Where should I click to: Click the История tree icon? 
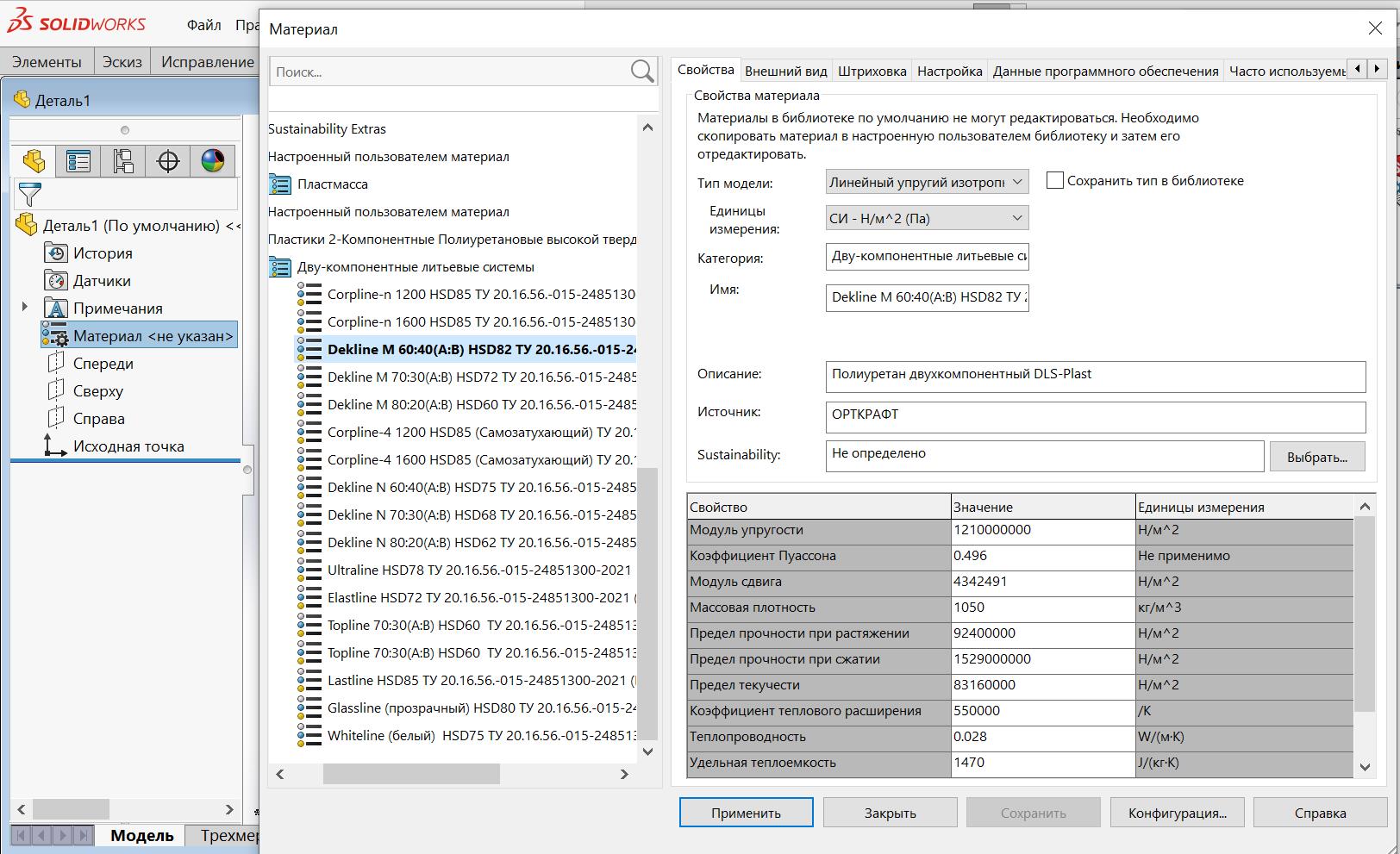point(56,253)
